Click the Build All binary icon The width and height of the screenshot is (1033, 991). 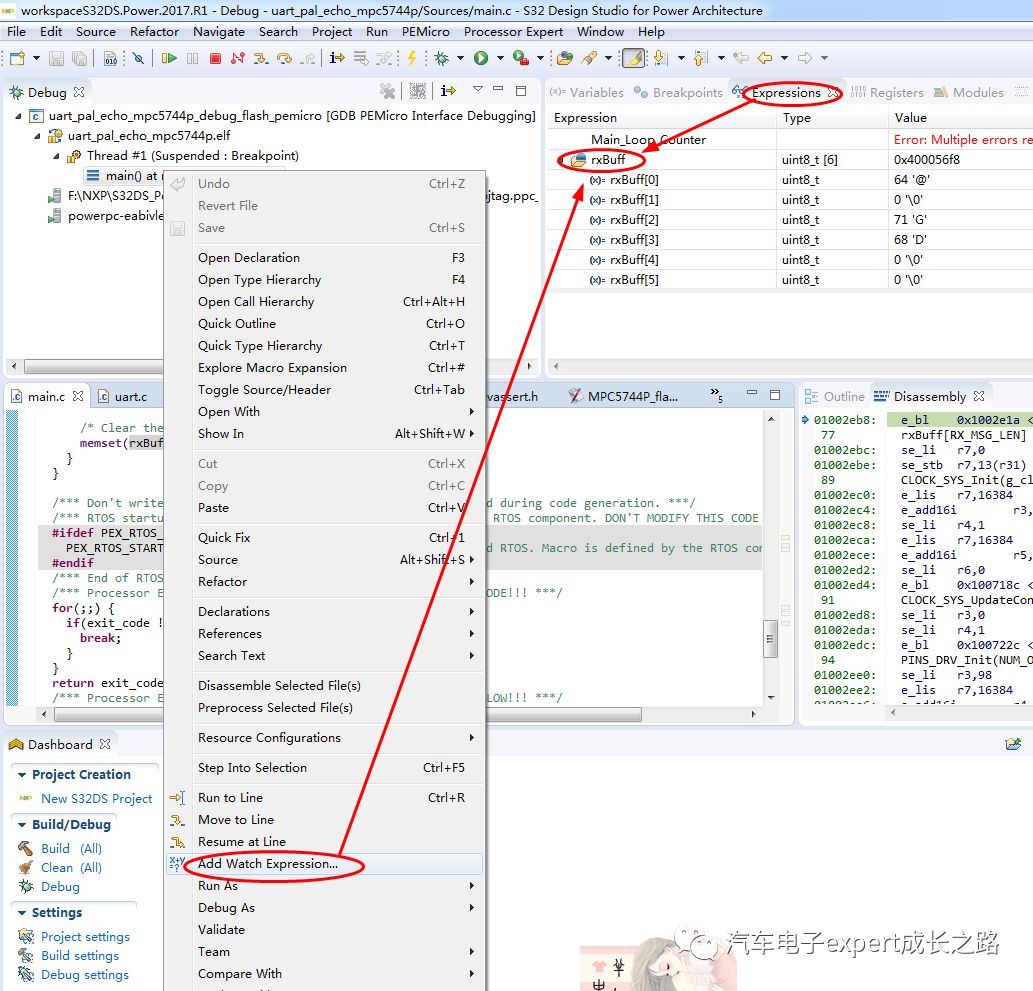tap(111, 58)
